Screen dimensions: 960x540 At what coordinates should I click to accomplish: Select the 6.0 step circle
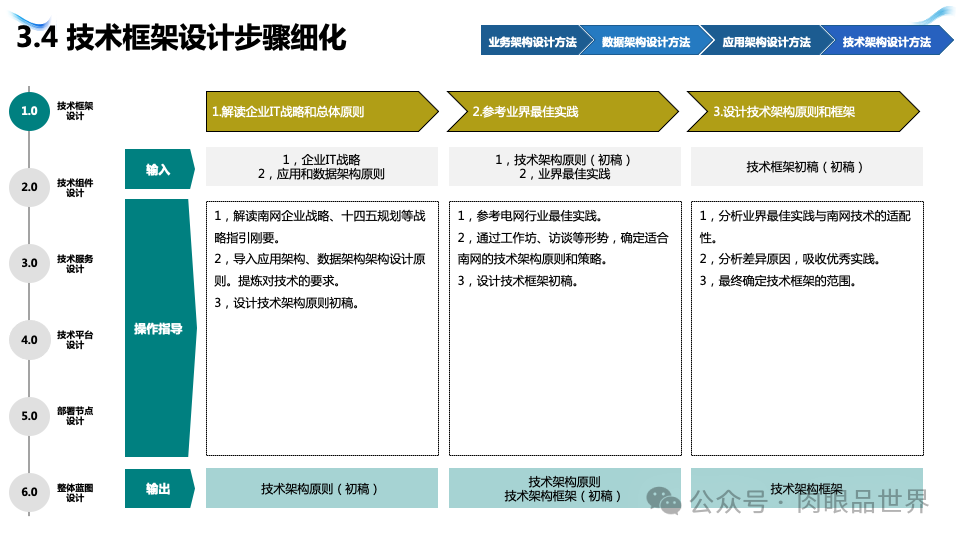pos(29,492)
